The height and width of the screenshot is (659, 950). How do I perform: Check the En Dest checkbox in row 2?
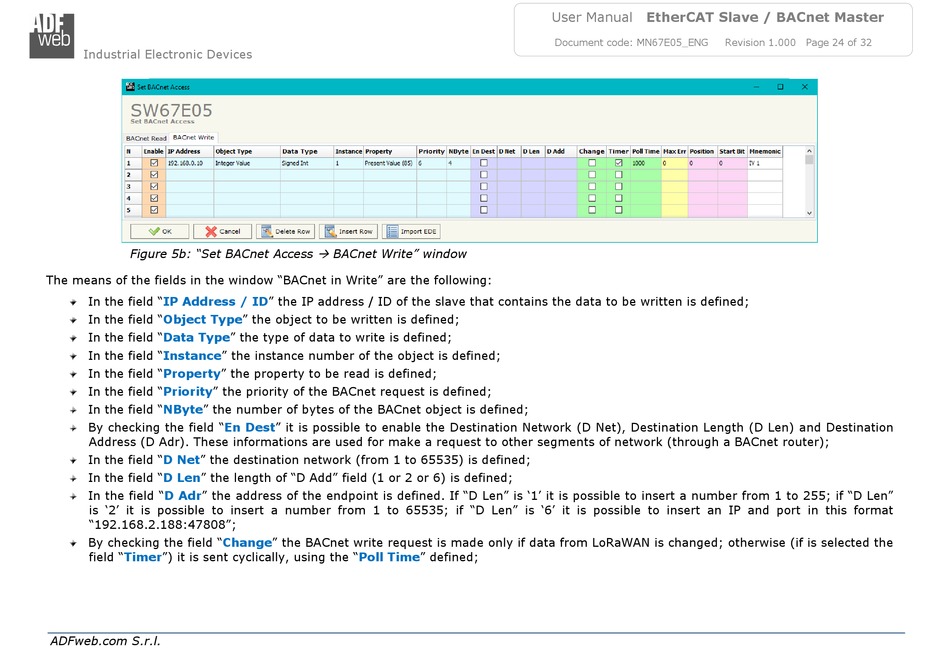point(483,174)
